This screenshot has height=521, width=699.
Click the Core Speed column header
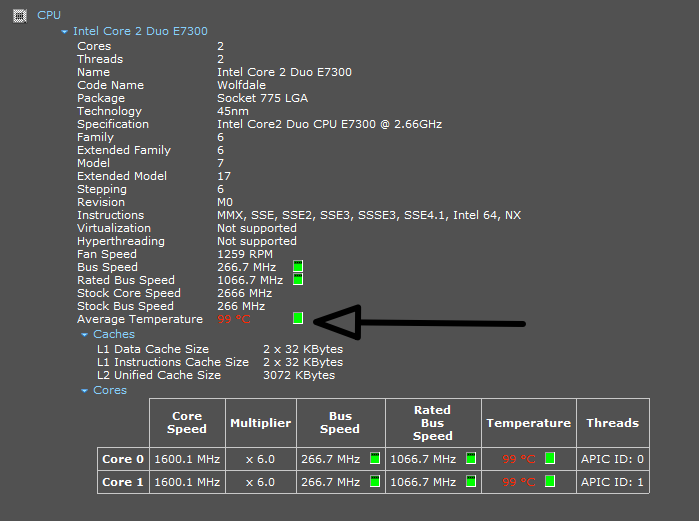point(187,423)
